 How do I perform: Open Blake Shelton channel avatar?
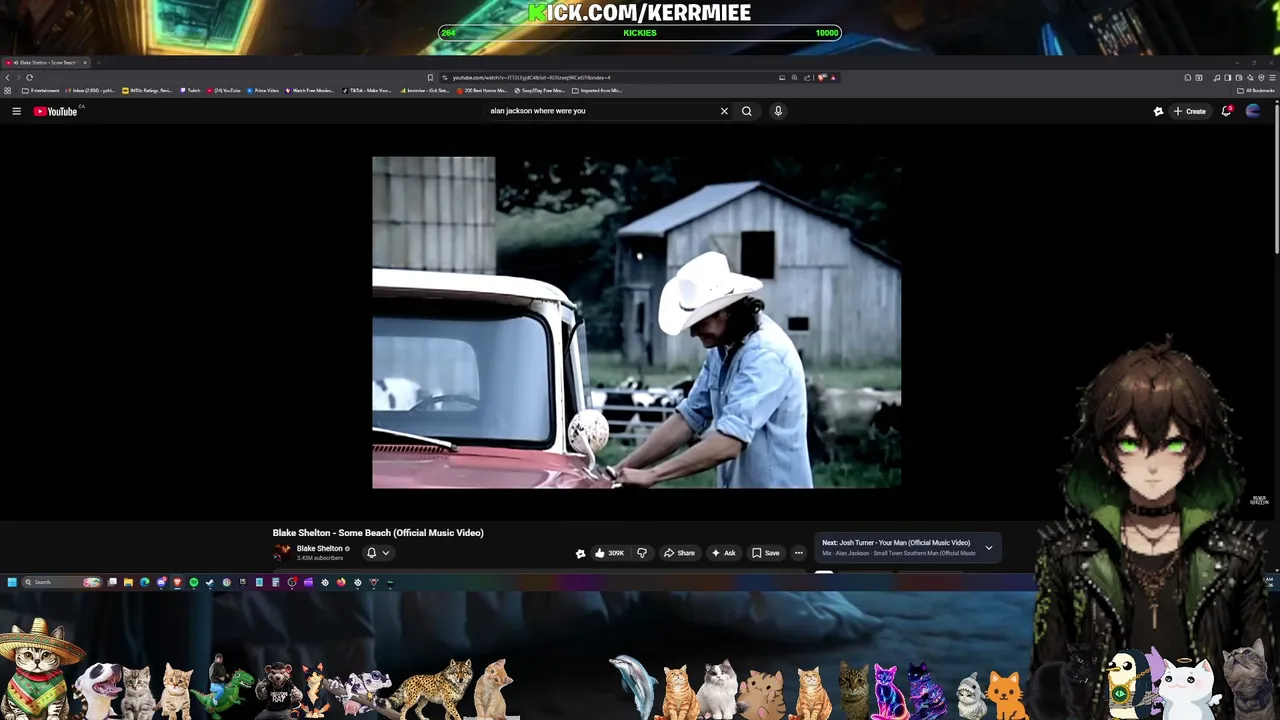click(282, 552)
